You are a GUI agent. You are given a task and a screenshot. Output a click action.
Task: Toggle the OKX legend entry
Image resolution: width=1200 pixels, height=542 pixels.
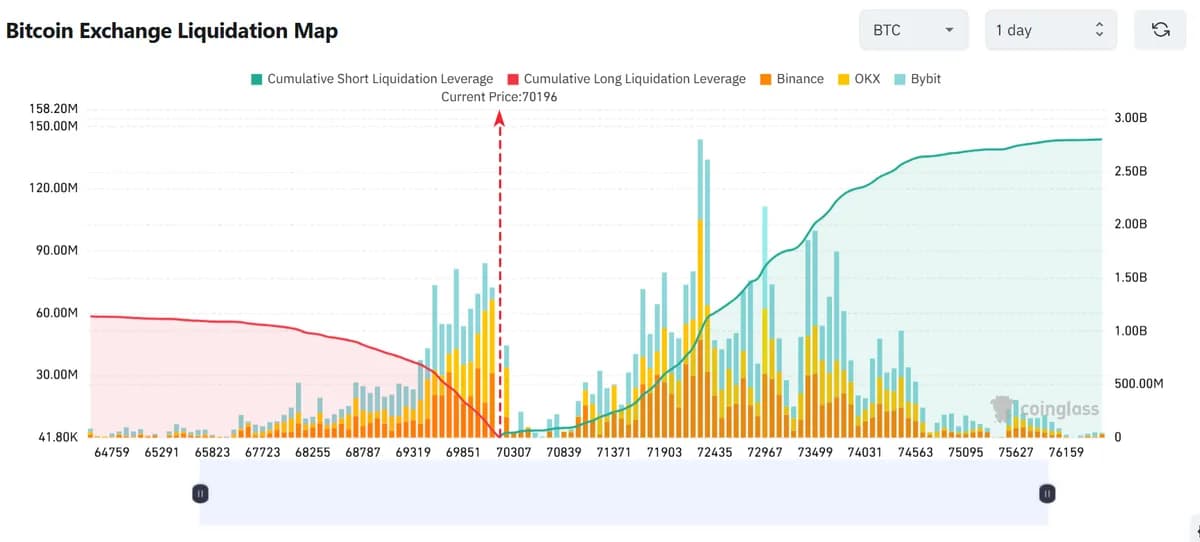pos(858,79)
